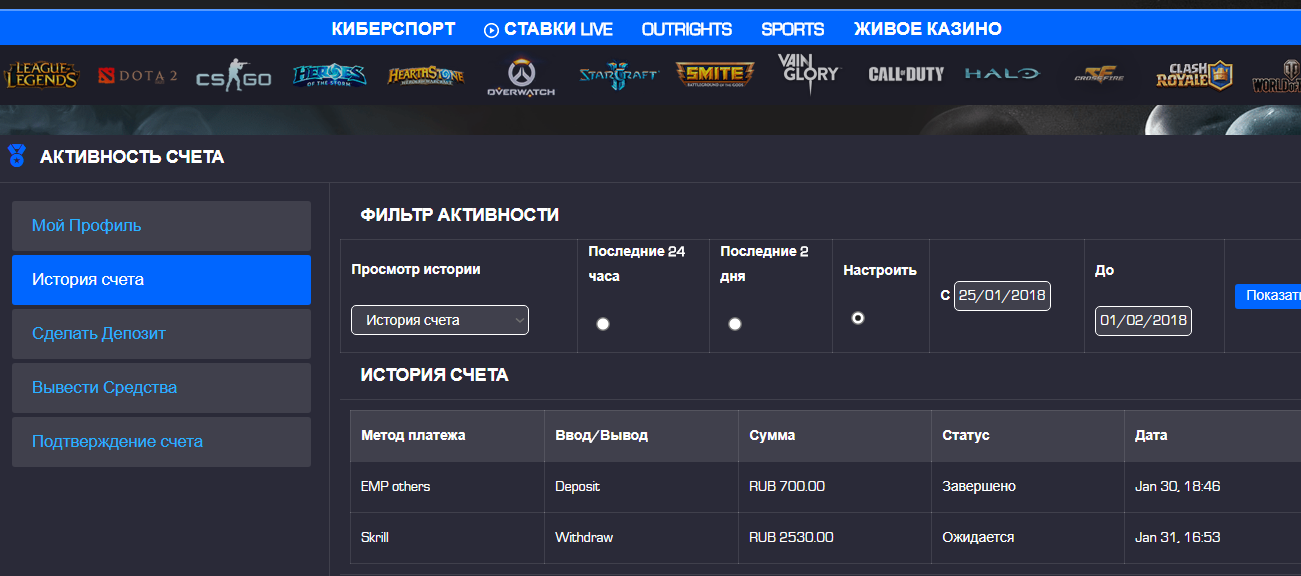Select the League of Legends game icon
Image resolution: width=1301 pixels, height=576 pixels.
tap(41, 73)
